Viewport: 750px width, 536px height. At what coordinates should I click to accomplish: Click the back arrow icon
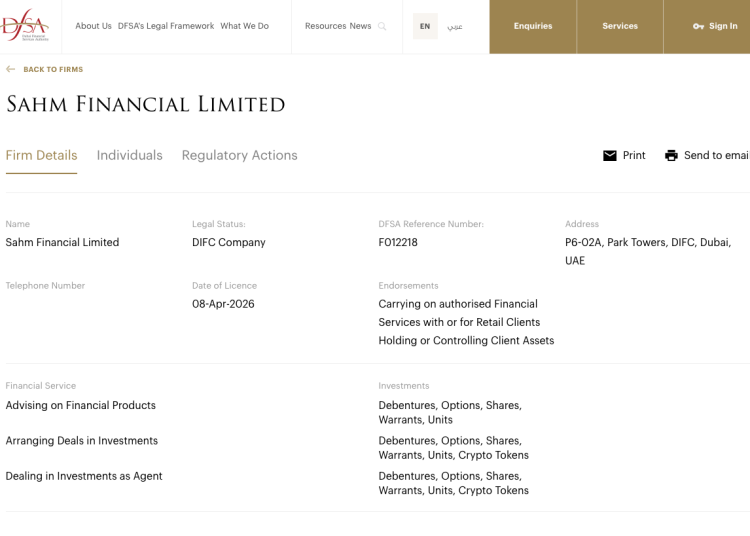click(11, 70)
